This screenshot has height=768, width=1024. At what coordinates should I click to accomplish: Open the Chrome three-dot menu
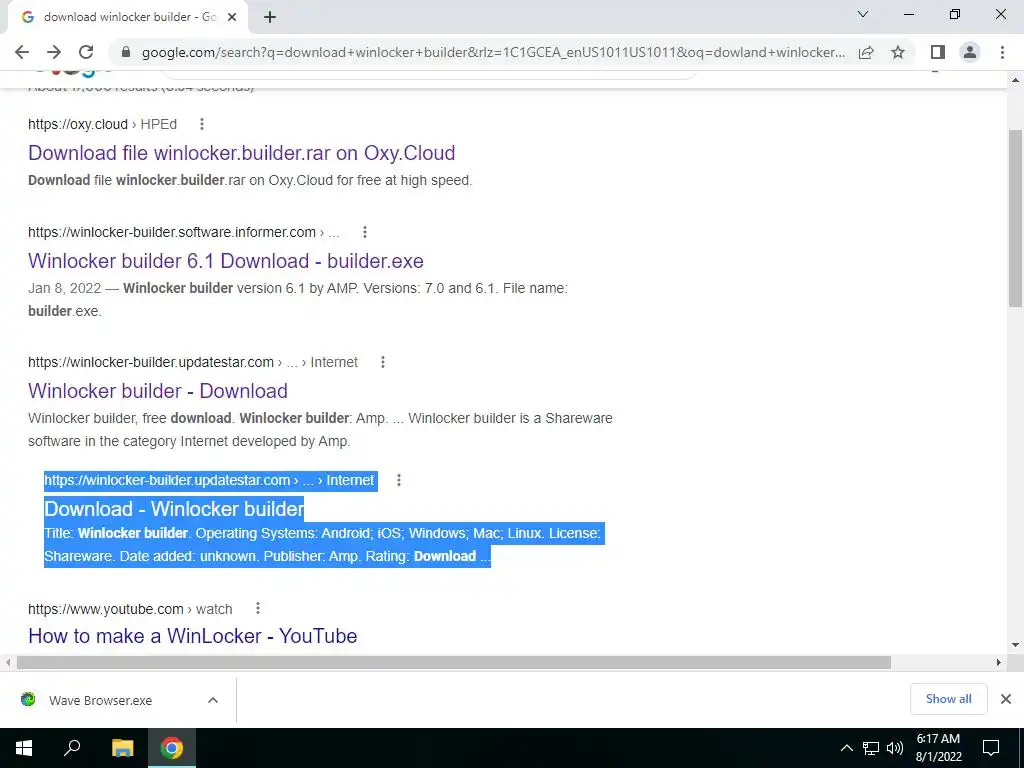coord(1002,52)
